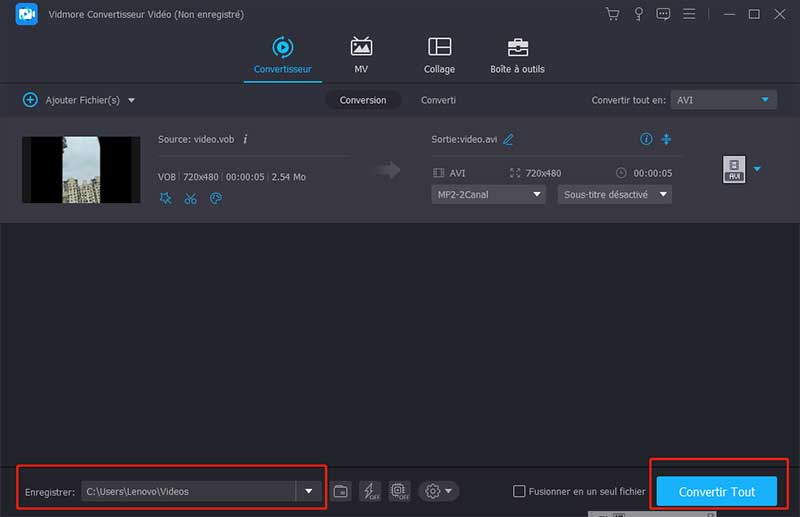Open the Boîte à outils tab
Screen dimensions: 800x517
pyautogui.click(x=517, y=55)
